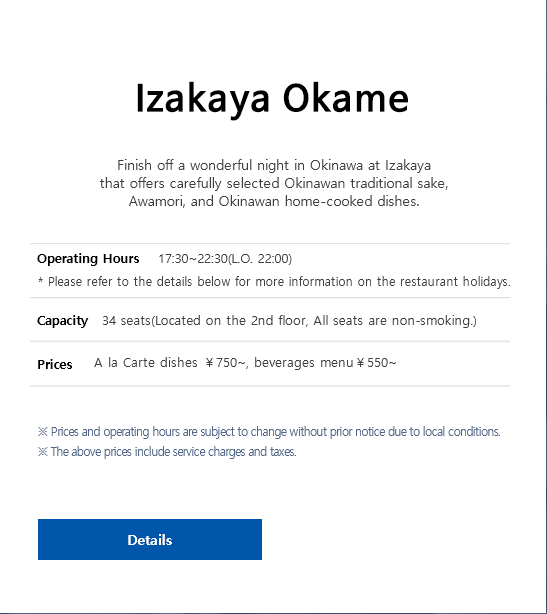
Task: Click the asterisk before 'Please refer'
Action: coord(40,281)
